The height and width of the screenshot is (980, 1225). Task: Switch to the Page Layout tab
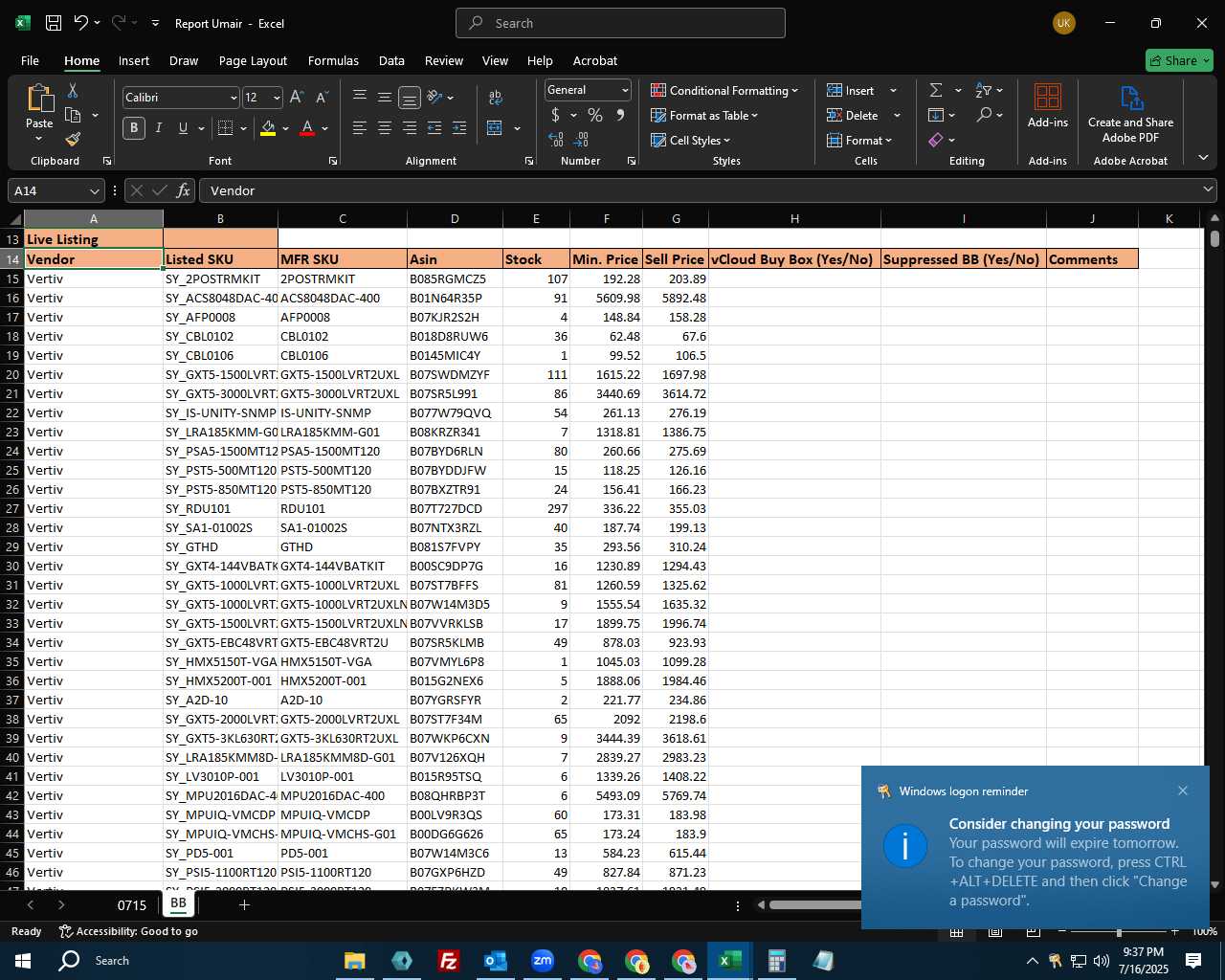coord(253,60)
